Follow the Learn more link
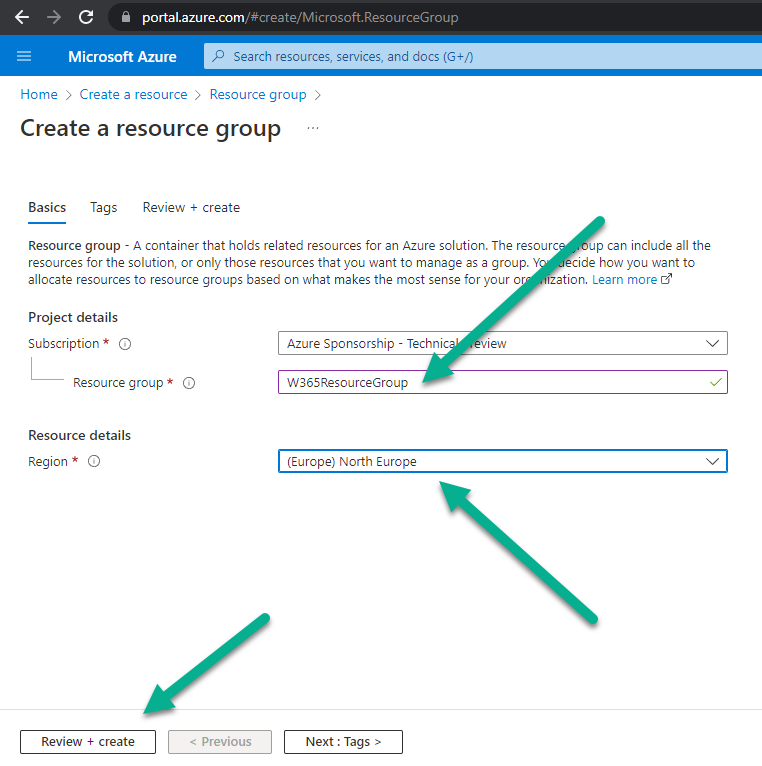The height and width of the screenshot is (766, 762). tap(624, 279)
